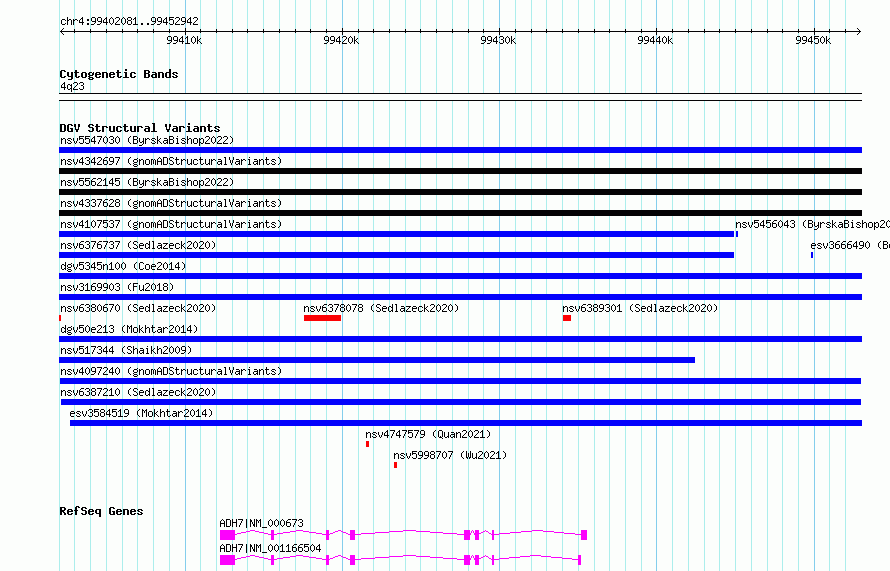The image size is (890, 571).
Task: Click the nsv4337628 gnomAD variant label
Action: point(171,203)
